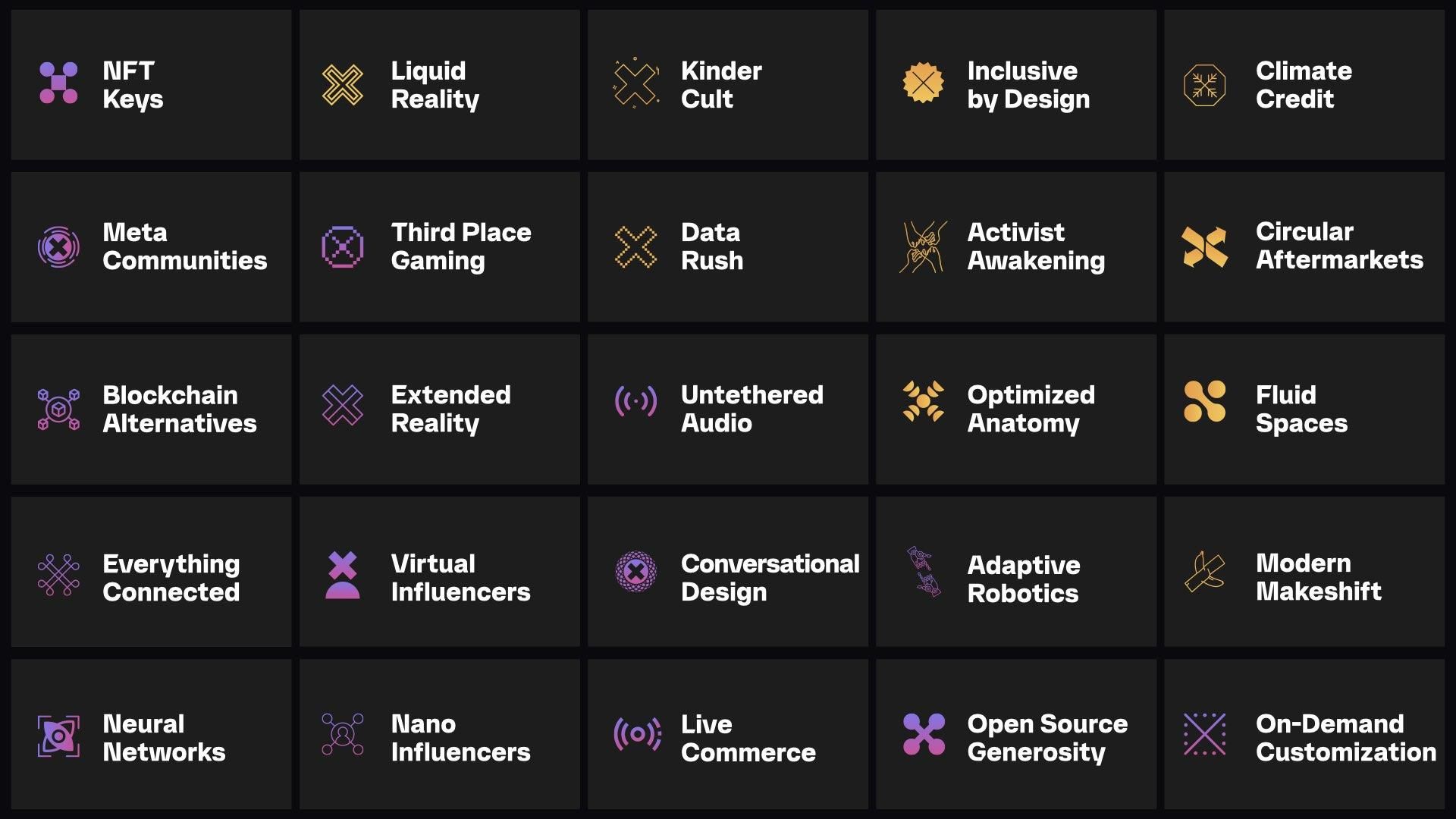Click the Inclusive by Design badge icon
The width and height of the screenshot is (1456, 819).
pos(923,83)
